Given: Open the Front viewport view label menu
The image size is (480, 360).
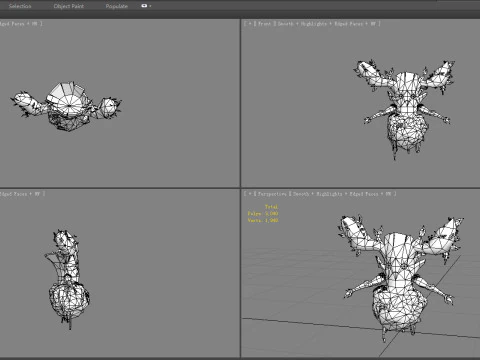Looking at the screenshot, I should [265, 24].
